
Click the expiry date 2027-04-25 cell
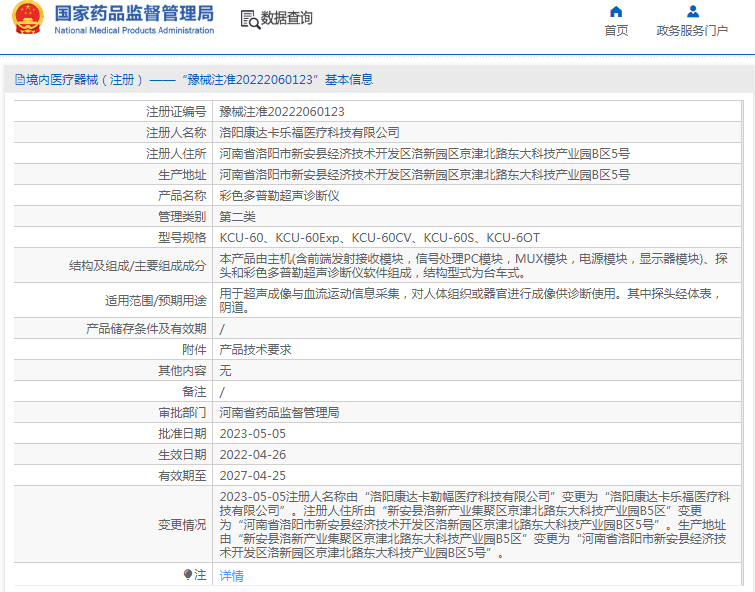point(252,476)
